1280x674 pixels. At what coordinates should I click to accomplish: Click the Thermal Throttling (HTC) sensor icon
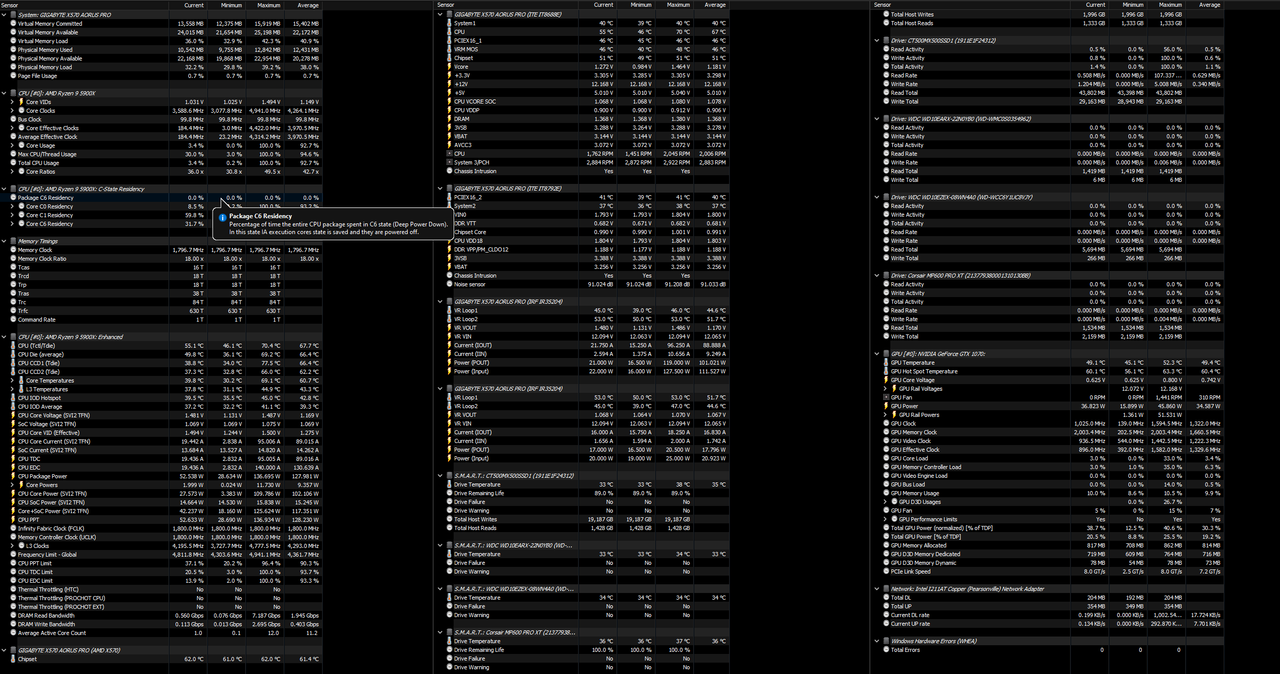coord(13,589)
